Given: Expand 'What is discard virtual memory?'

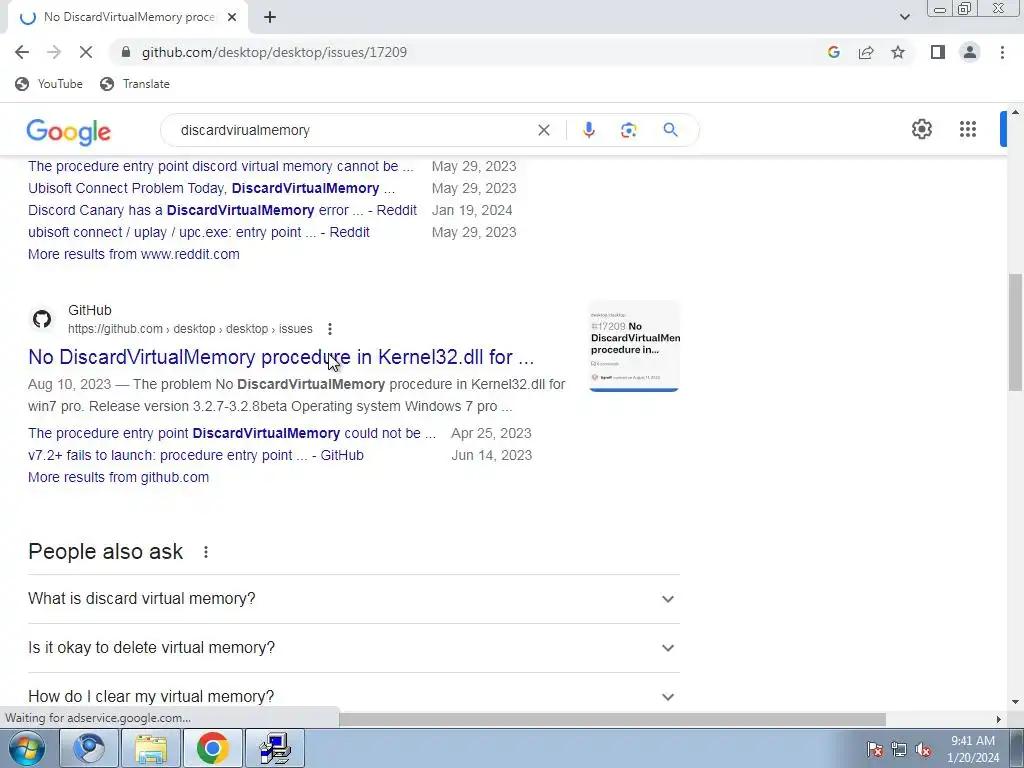Looking at the screenshot, I should coord(354,599).
